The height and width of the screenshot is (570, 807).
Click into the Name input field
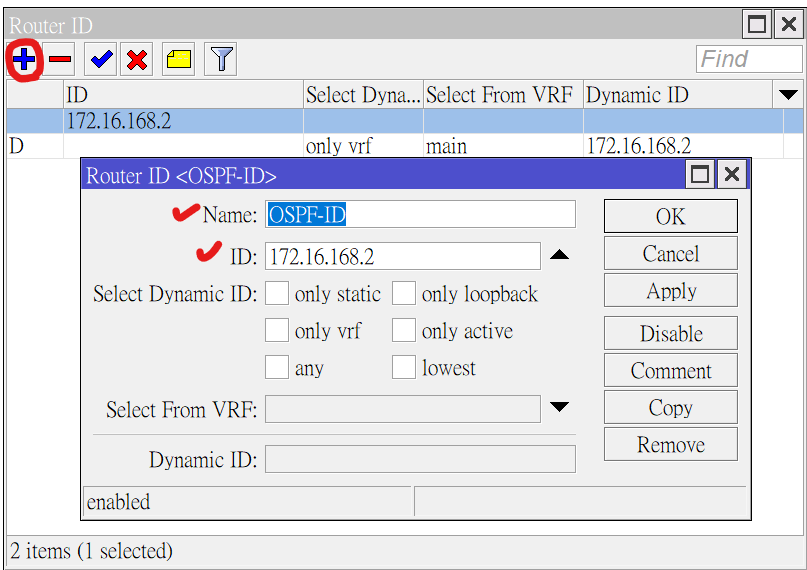tap(420, 214)
